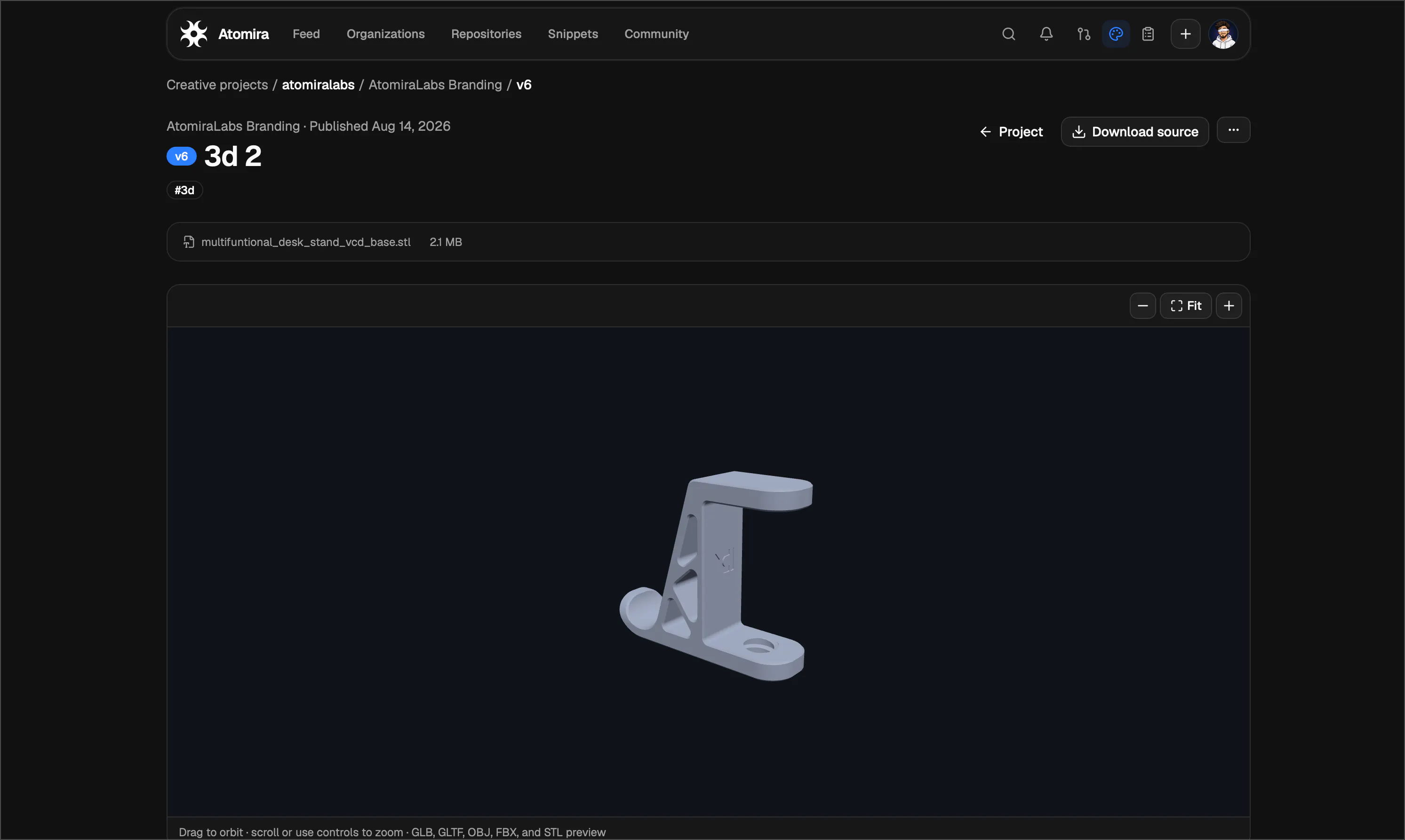Click the 3D desk stand model preview
This screenshot has height=840, width=1405.
715,576
